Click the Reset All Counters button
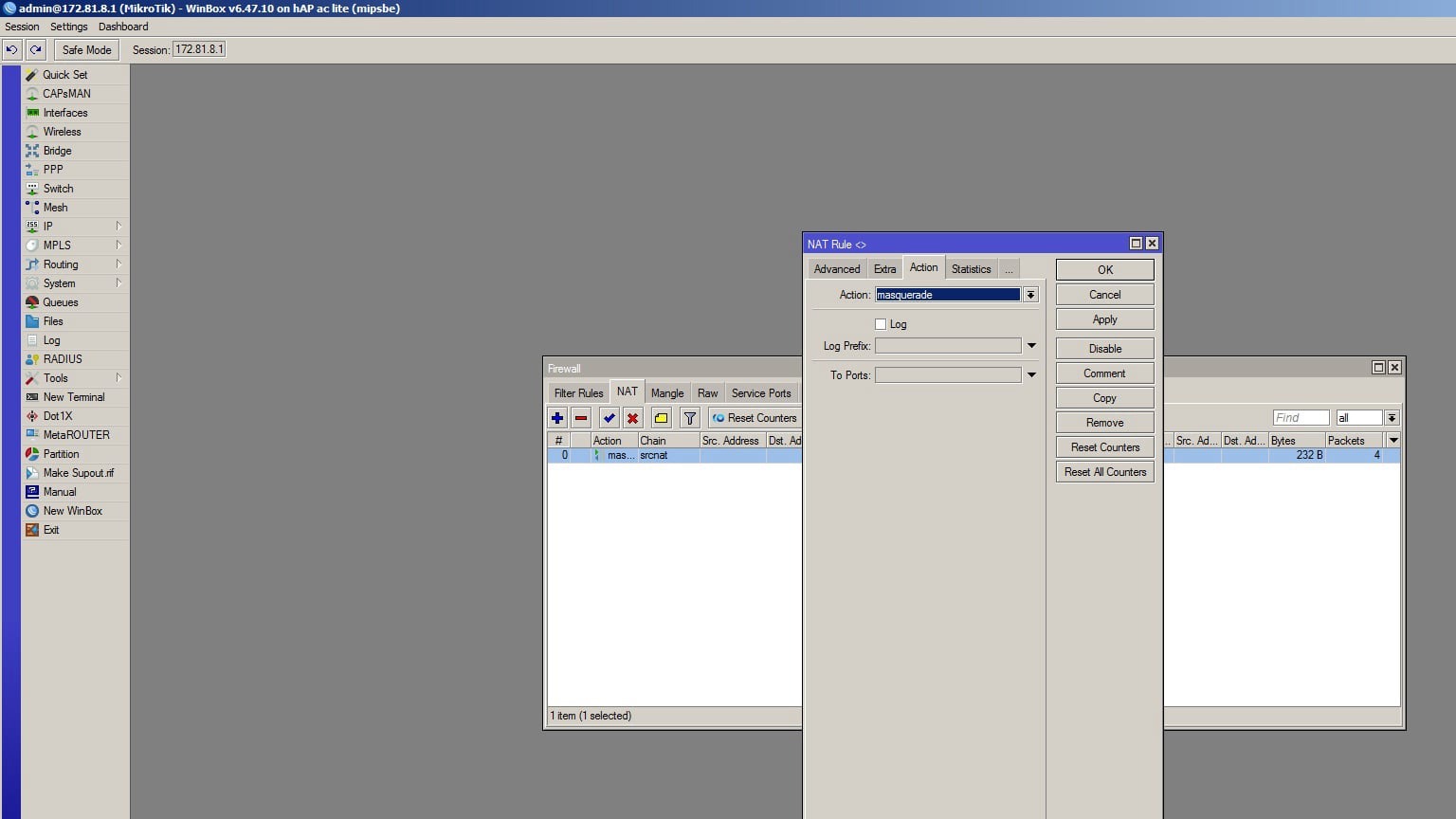This screenshot has width=1456, height=819. (x=1104, y=472)
